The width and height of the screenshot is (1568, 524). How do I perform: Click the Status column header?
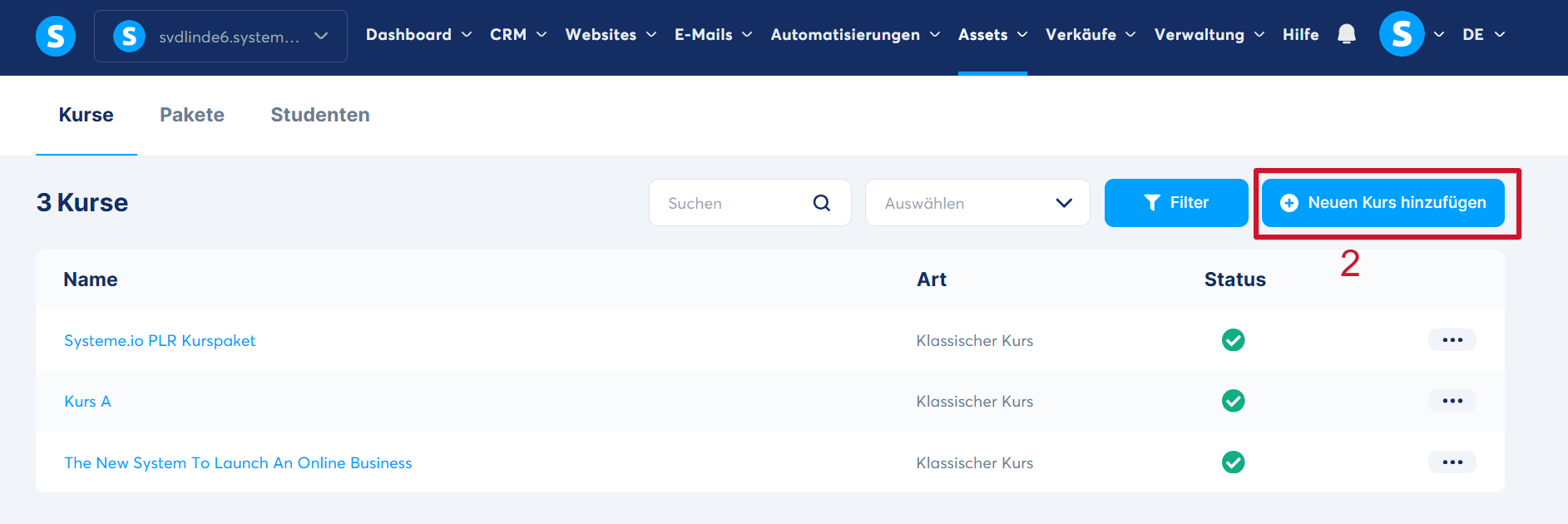click(x=1234, y=279)
